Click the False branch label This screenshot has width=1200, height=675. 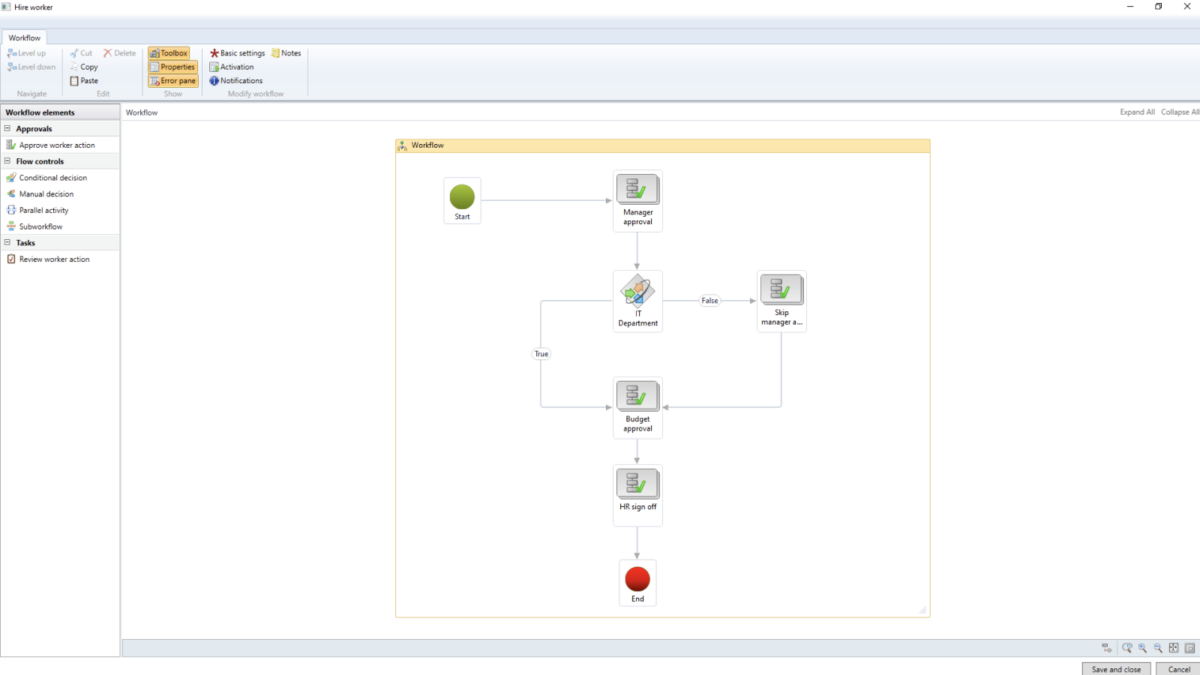[x=709, y=301]
